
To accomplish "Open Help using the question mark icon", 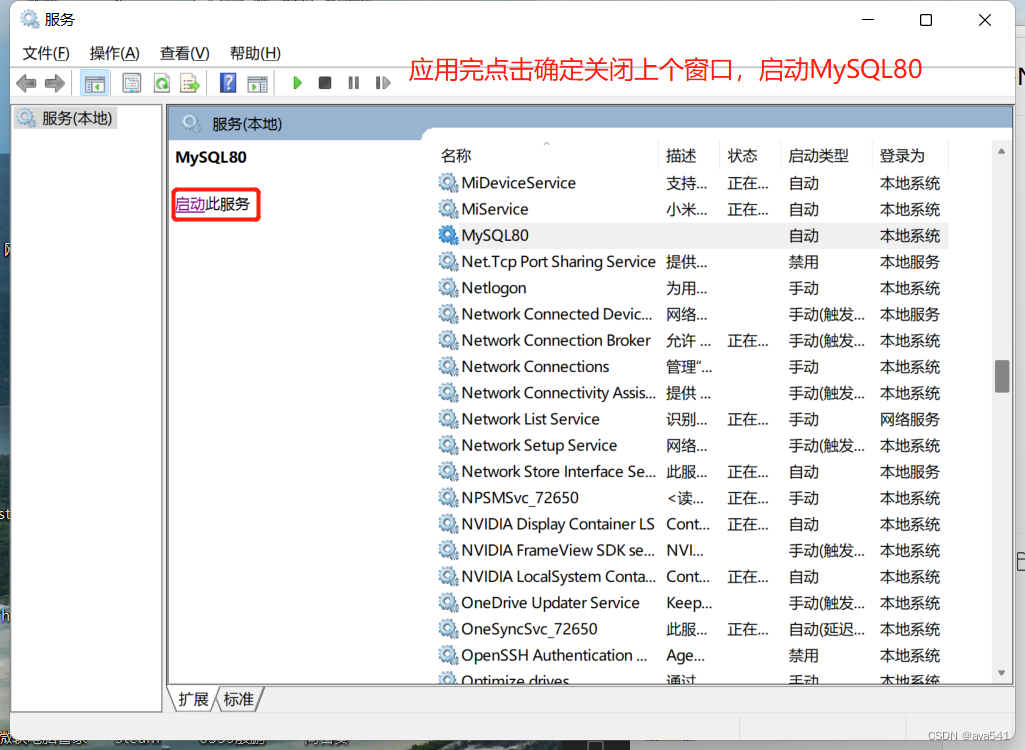I will coord(227,83).
